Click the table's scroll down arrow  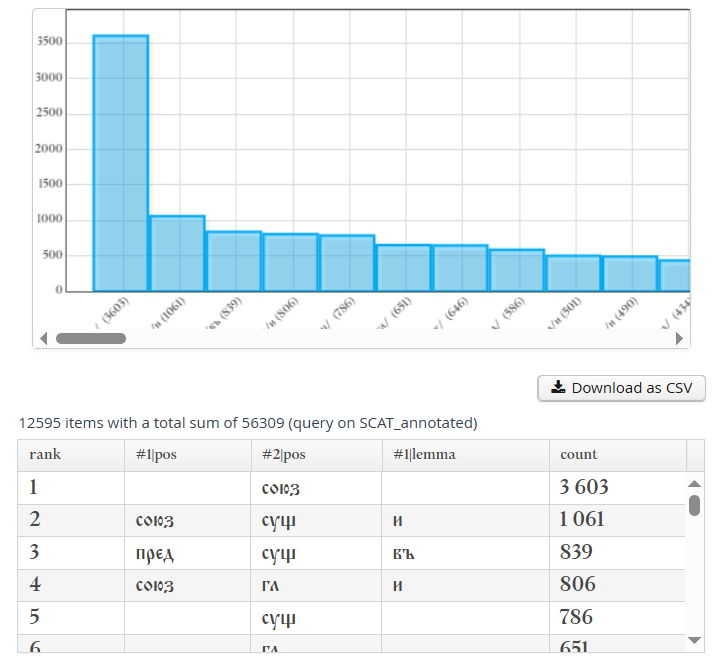pos(695,640)
